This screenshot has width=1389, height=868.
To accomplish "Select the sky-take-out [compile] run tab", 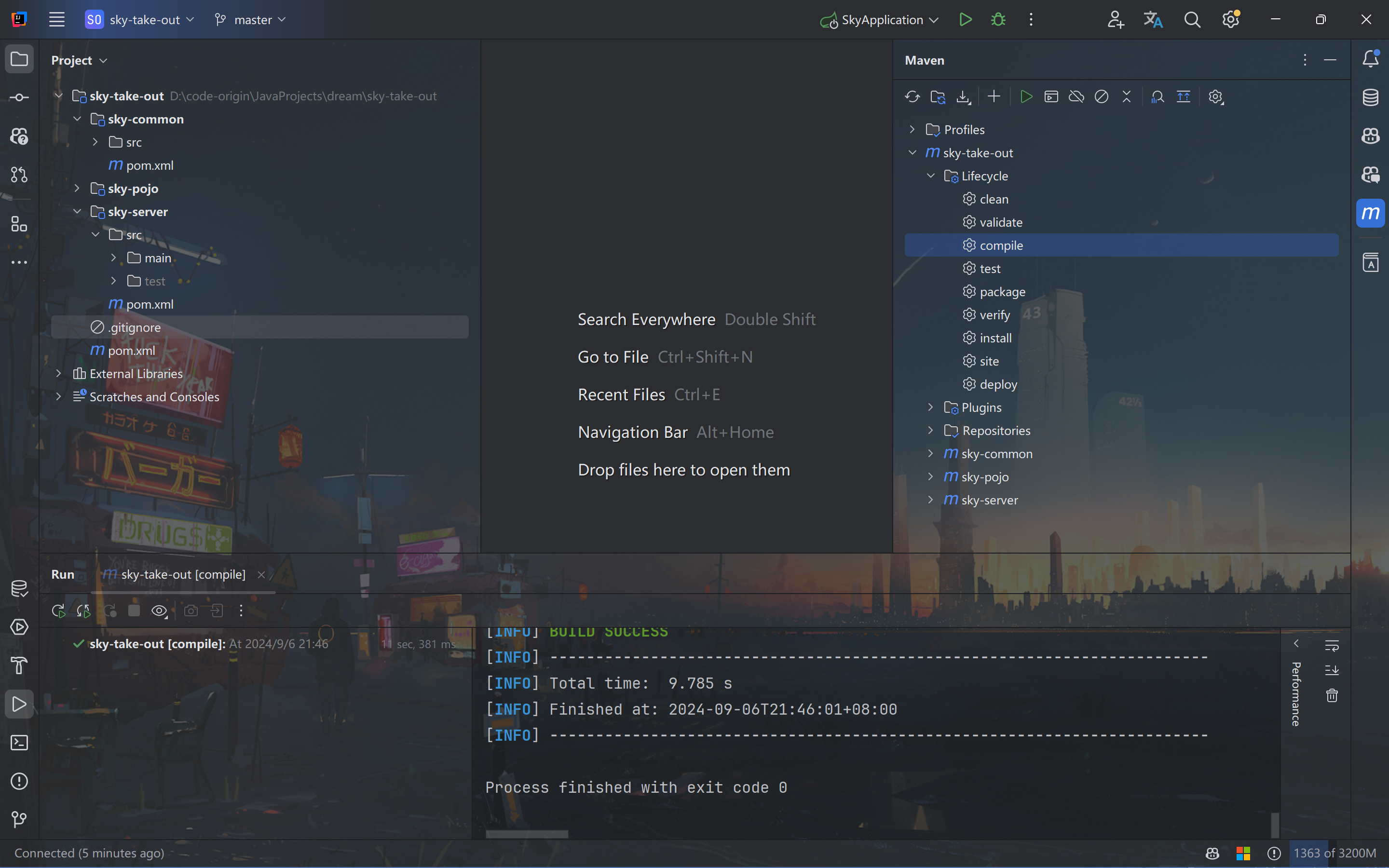I will tap(182, 575).
